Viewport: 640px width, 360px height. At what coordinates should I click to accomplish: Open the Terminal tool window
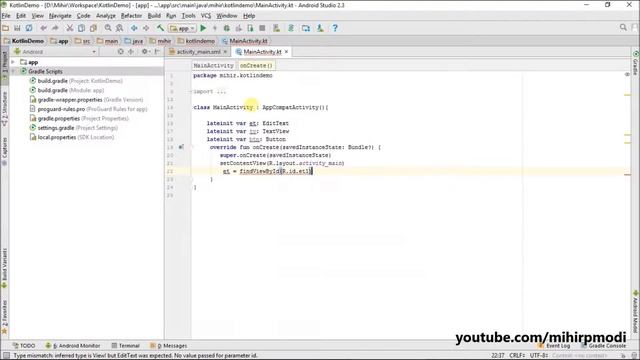(126, 346)
